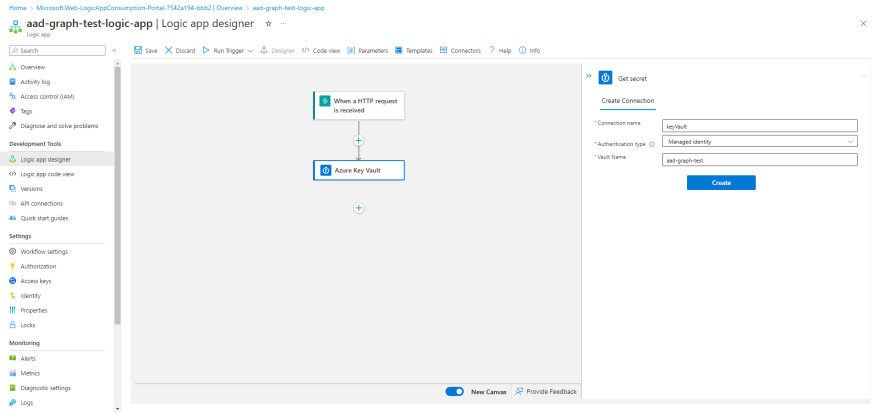The image size is (880, 413).
Task: Click the Logs sidebar icon
Action: coord(13,402)
